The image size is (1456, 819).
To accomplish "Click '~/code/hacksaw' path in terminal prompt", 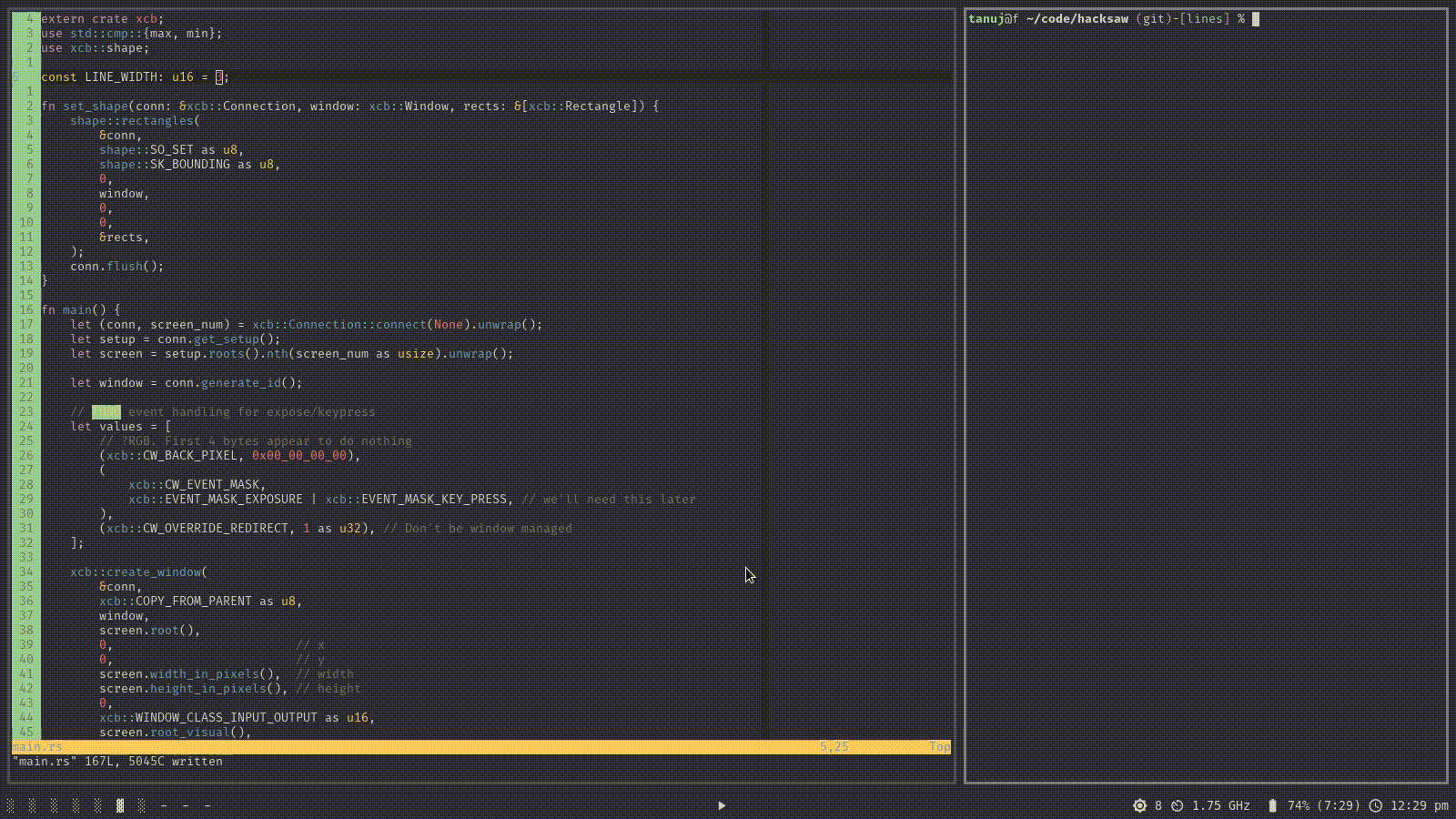I will (1077, 19).
